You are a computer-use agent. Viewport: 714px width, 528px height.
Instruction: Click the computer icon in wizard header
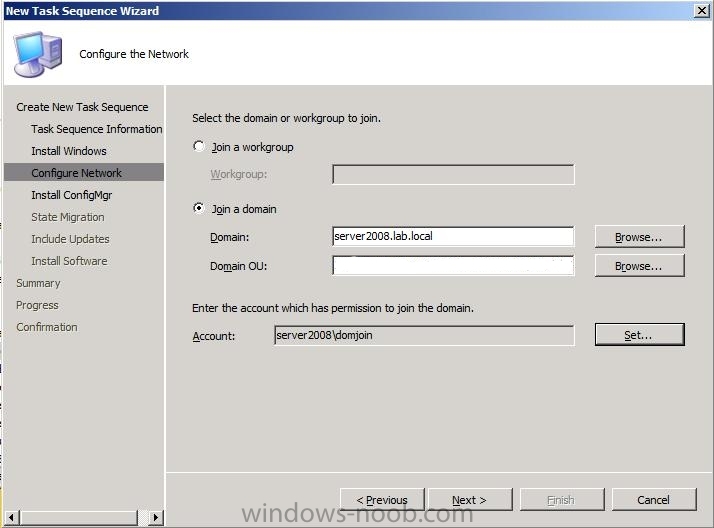point(38,54)
